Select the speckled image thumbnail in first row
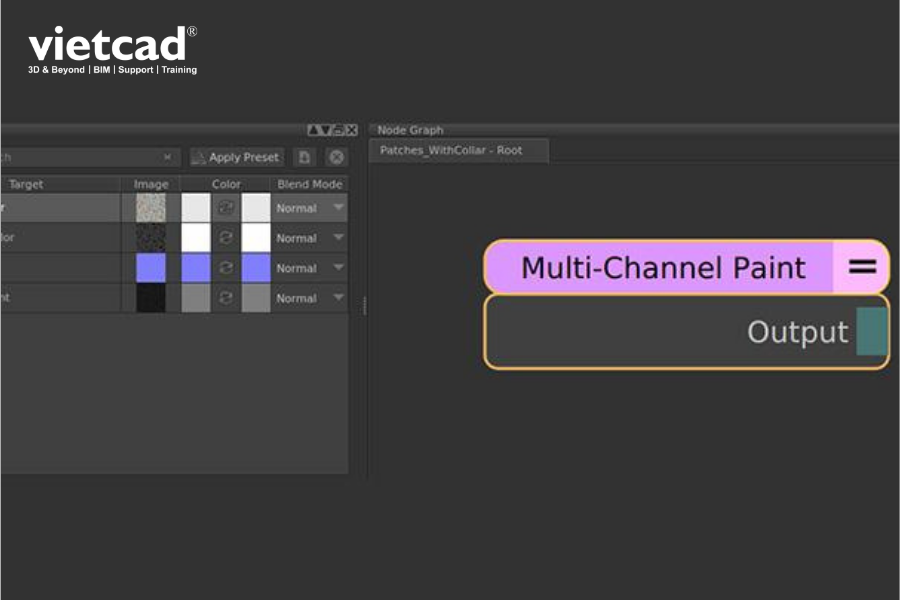This screenshot has width=900, height=600. click(151, 208)
